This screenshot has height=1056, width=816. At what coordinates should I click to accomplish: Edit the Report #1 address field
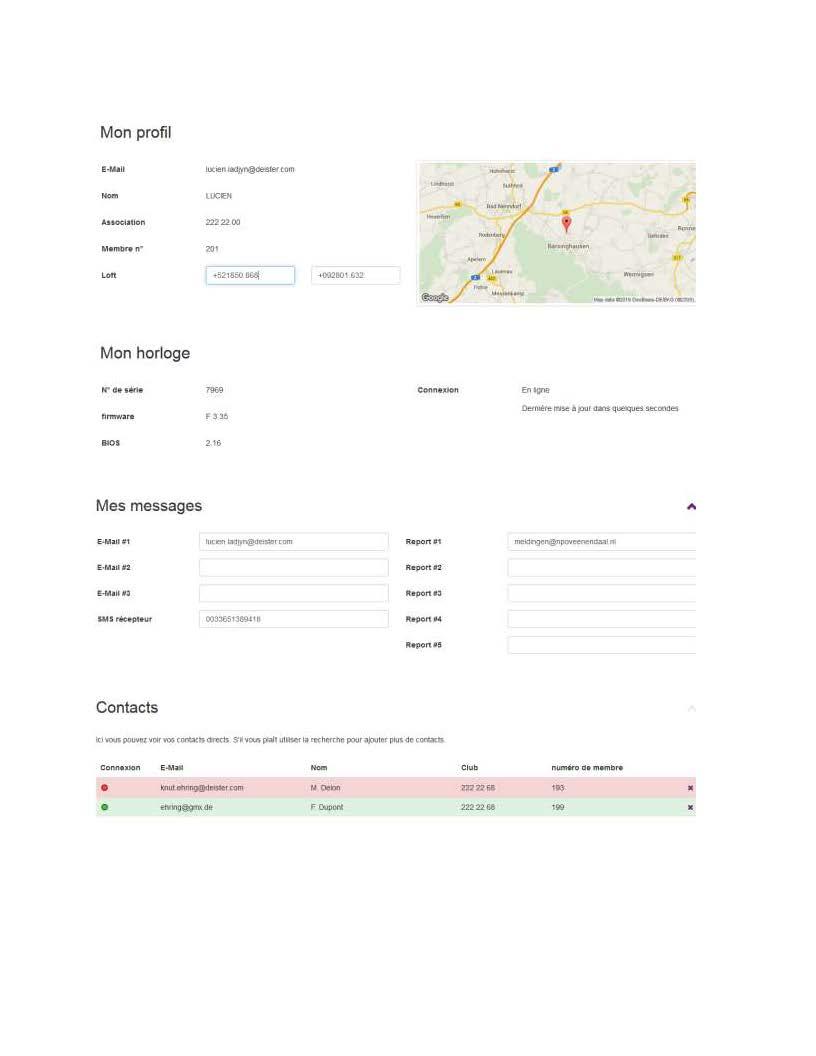tap(602, 541)
